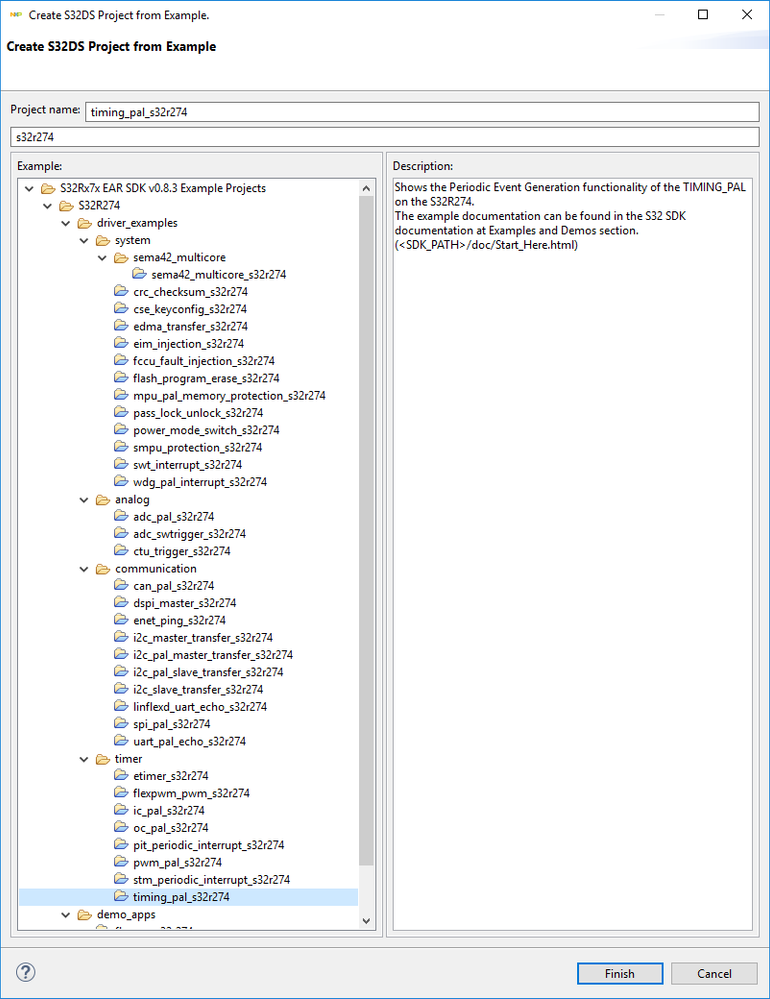Select ic_pal_s32r274 example
770x999 pixels.
click(169, 810)
